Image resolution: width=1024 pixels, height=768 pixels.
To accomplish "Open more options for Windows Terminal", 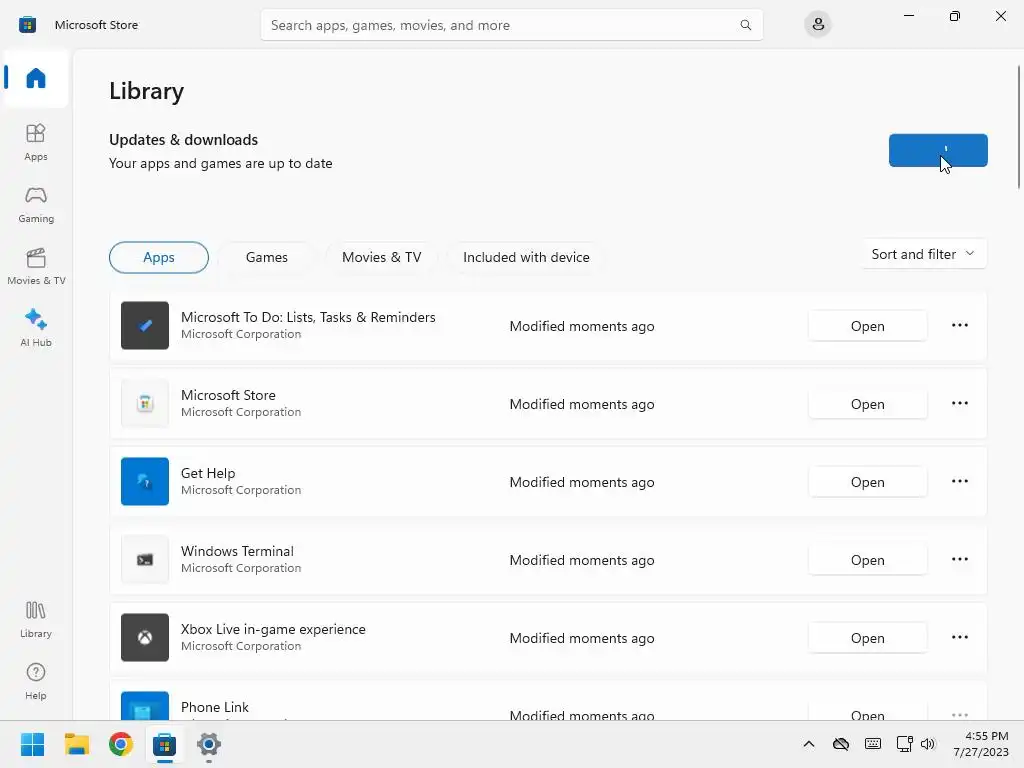I will [x=959, y=560].
